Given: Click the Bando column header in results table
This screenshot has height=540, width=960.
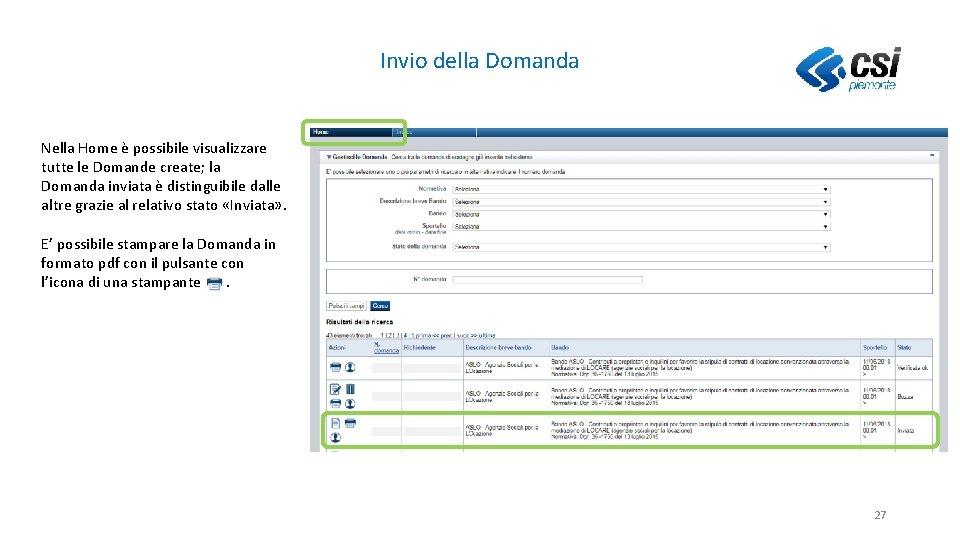Looking at the screenshot, I should pyautogui.click(x=560, y=348).
